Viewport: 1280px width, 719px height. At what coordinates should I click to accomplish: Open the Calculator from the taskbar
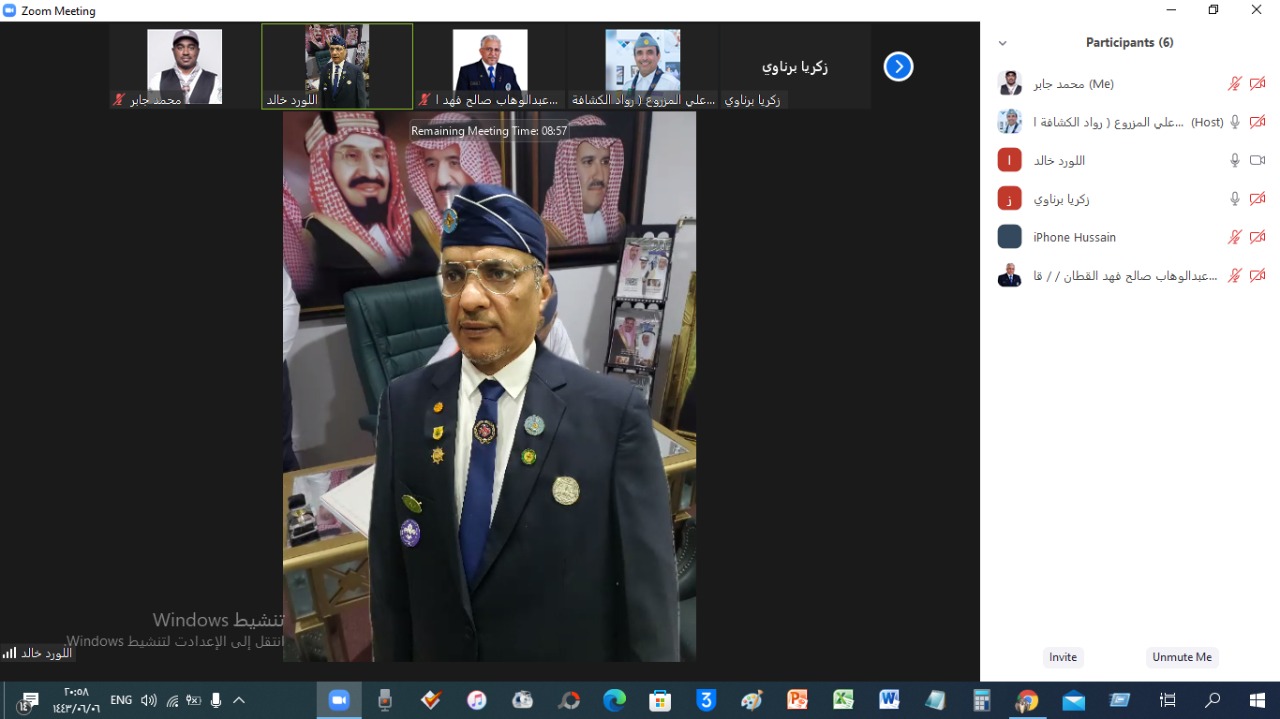[981, 700]
